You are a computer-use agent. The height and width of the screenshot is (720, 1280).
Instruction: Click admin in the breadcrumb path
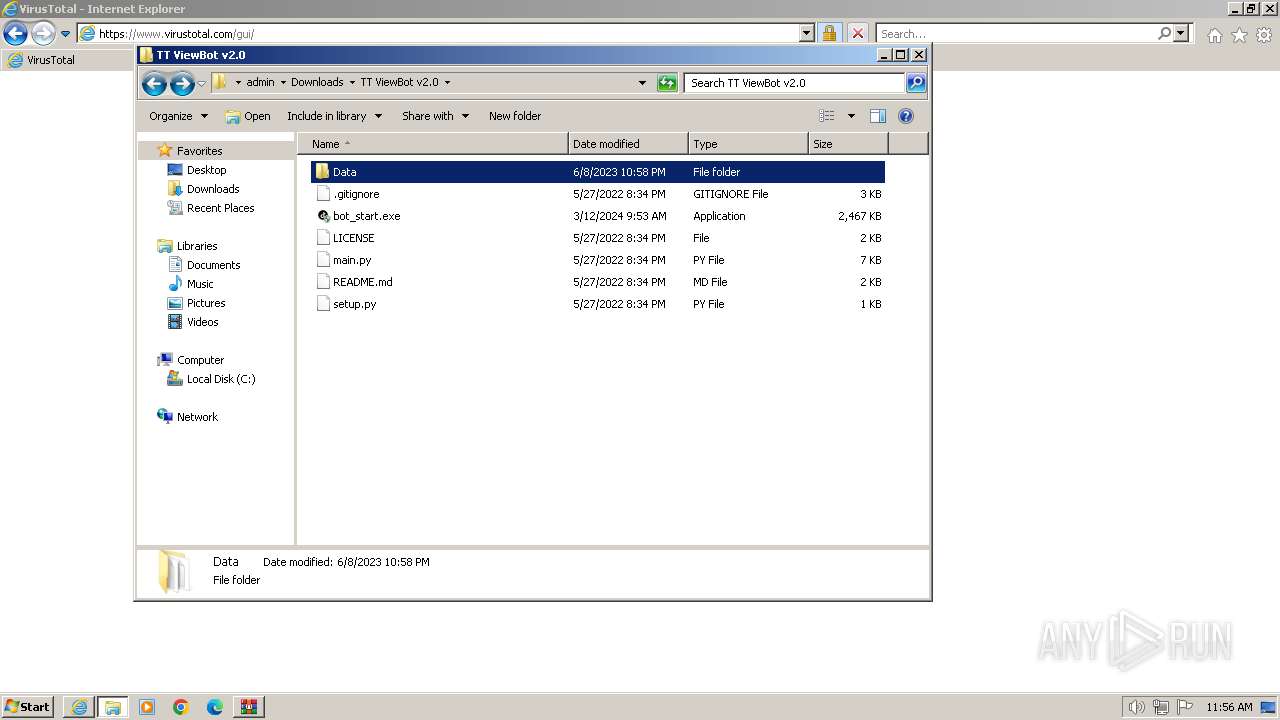(x=260, y=83)
